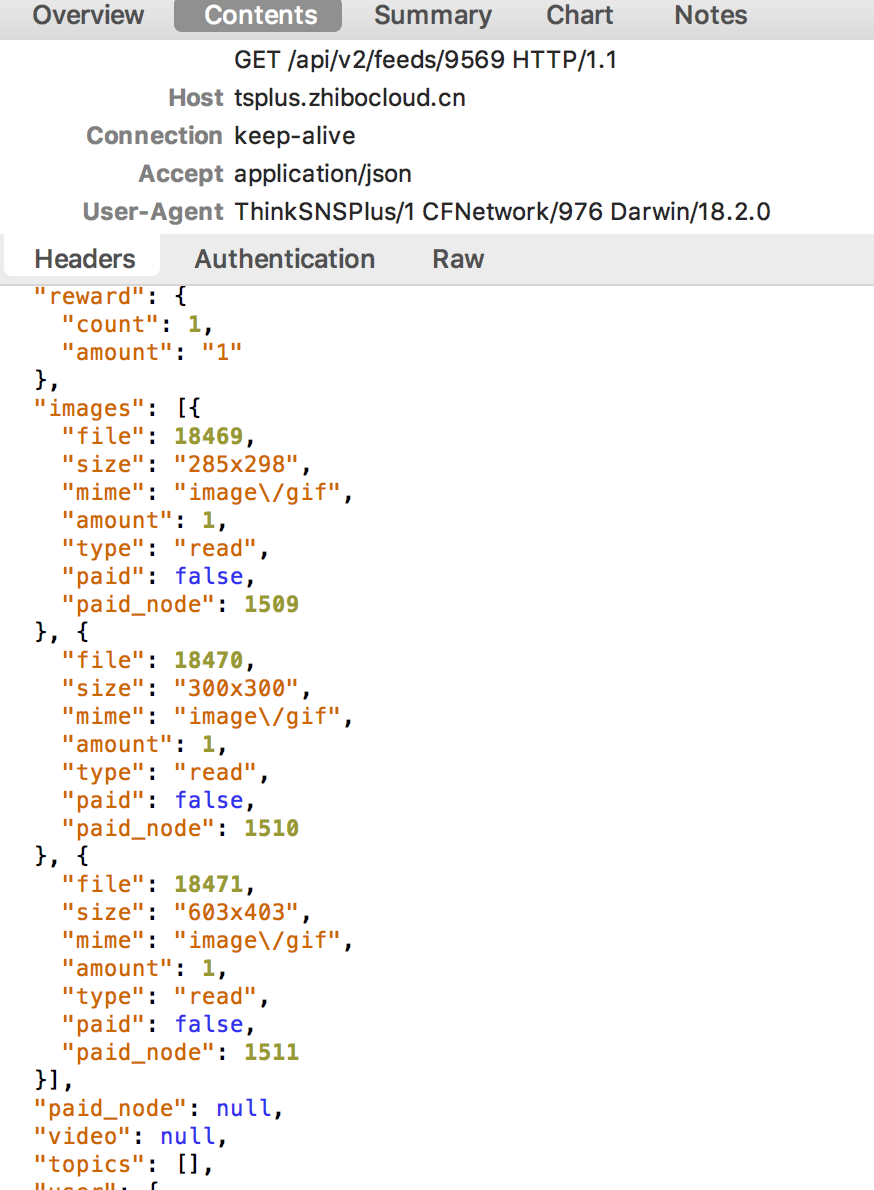Select host value tsplus.zhibocloud.cn
The height and width of the screenshot is (1190, 874).
pos(350,98)
